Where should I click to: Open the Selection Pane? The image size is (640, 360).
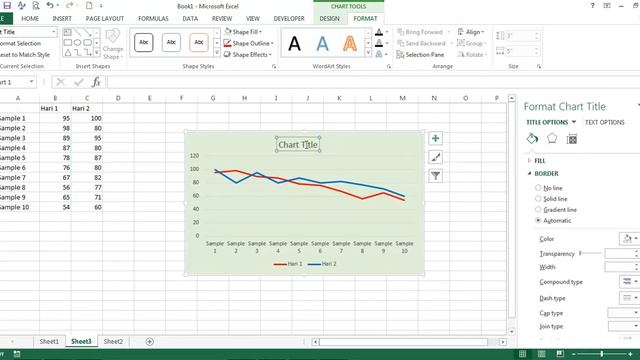click(x=420, y=54)
